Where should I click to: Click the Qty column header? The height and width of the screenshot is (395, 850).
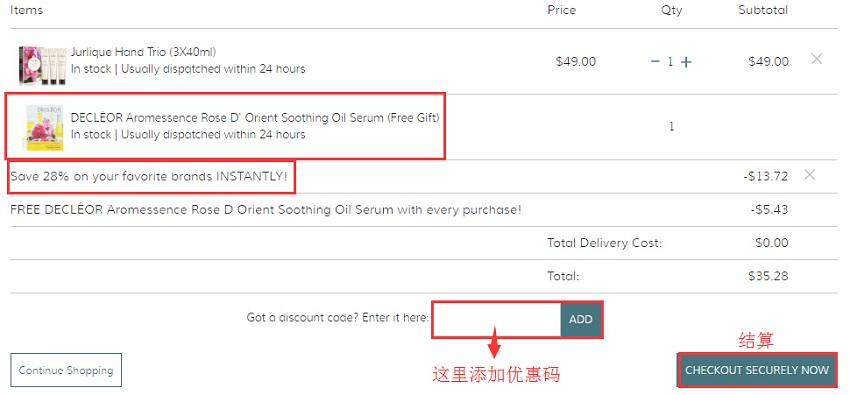pos(672,10)
